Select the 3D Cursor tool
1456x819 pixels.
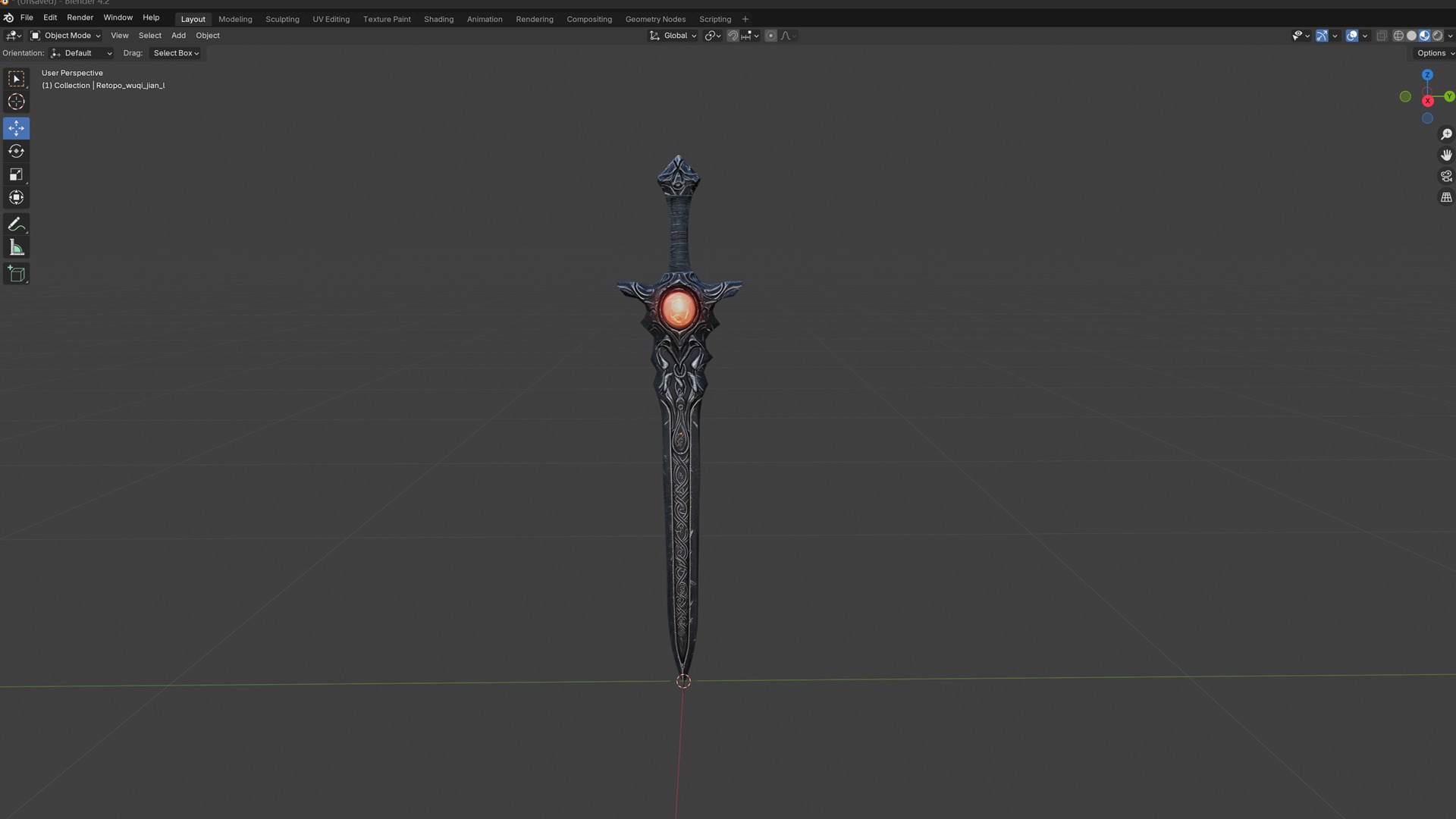(16, 102)
